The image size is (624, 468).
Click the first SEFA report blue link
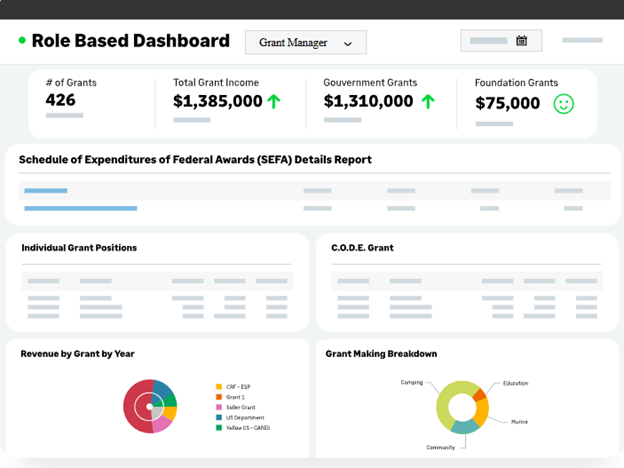point(45,190)
